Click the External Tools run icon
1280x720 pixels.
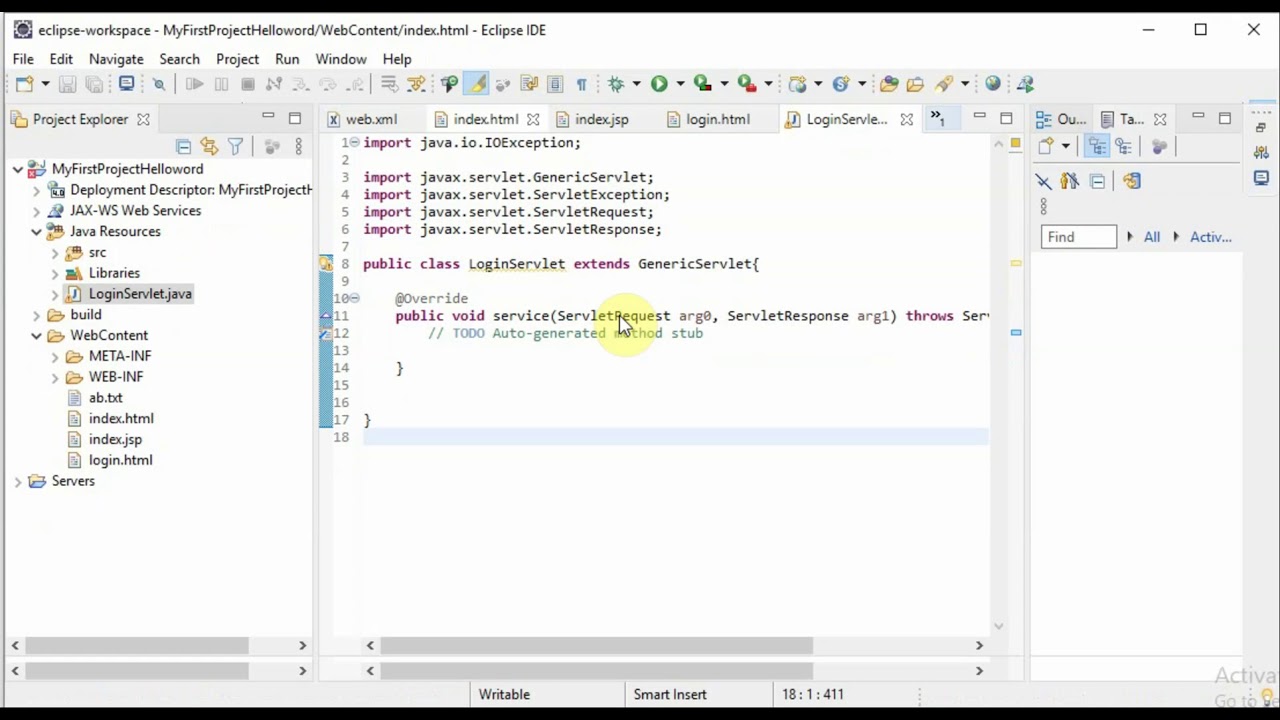click(x=747, y=84)
